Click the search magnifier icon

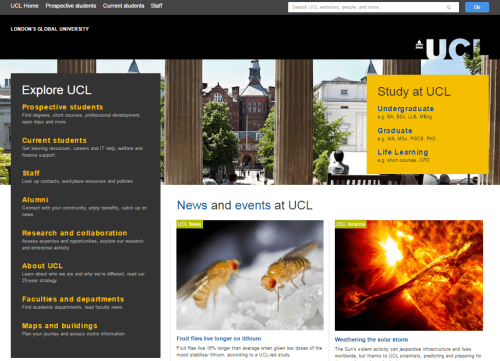[x=449, y=7]
